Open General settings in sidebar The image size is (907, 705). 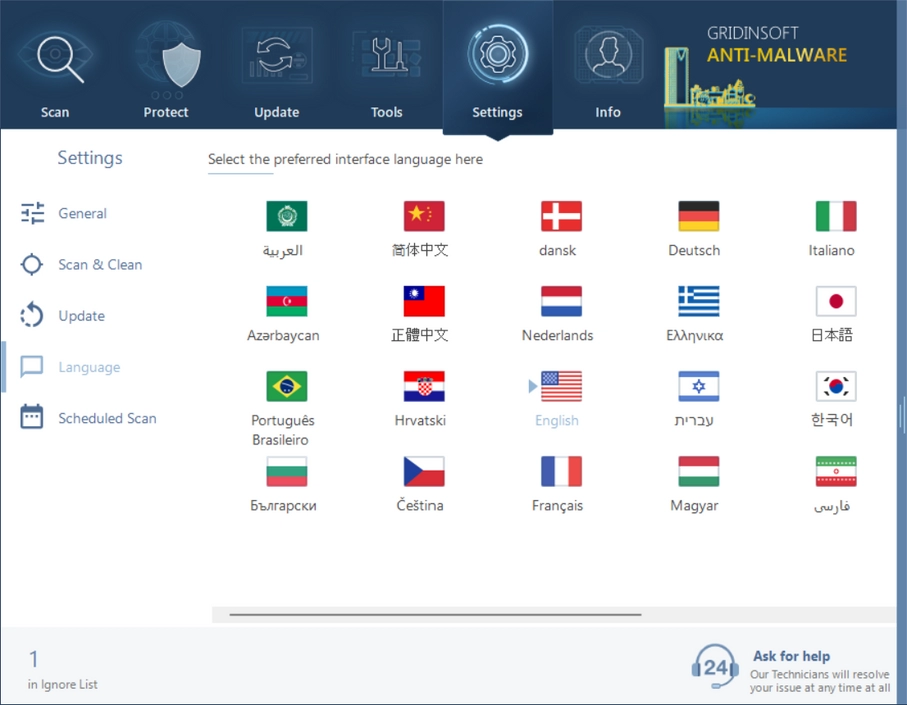point(82,213)
